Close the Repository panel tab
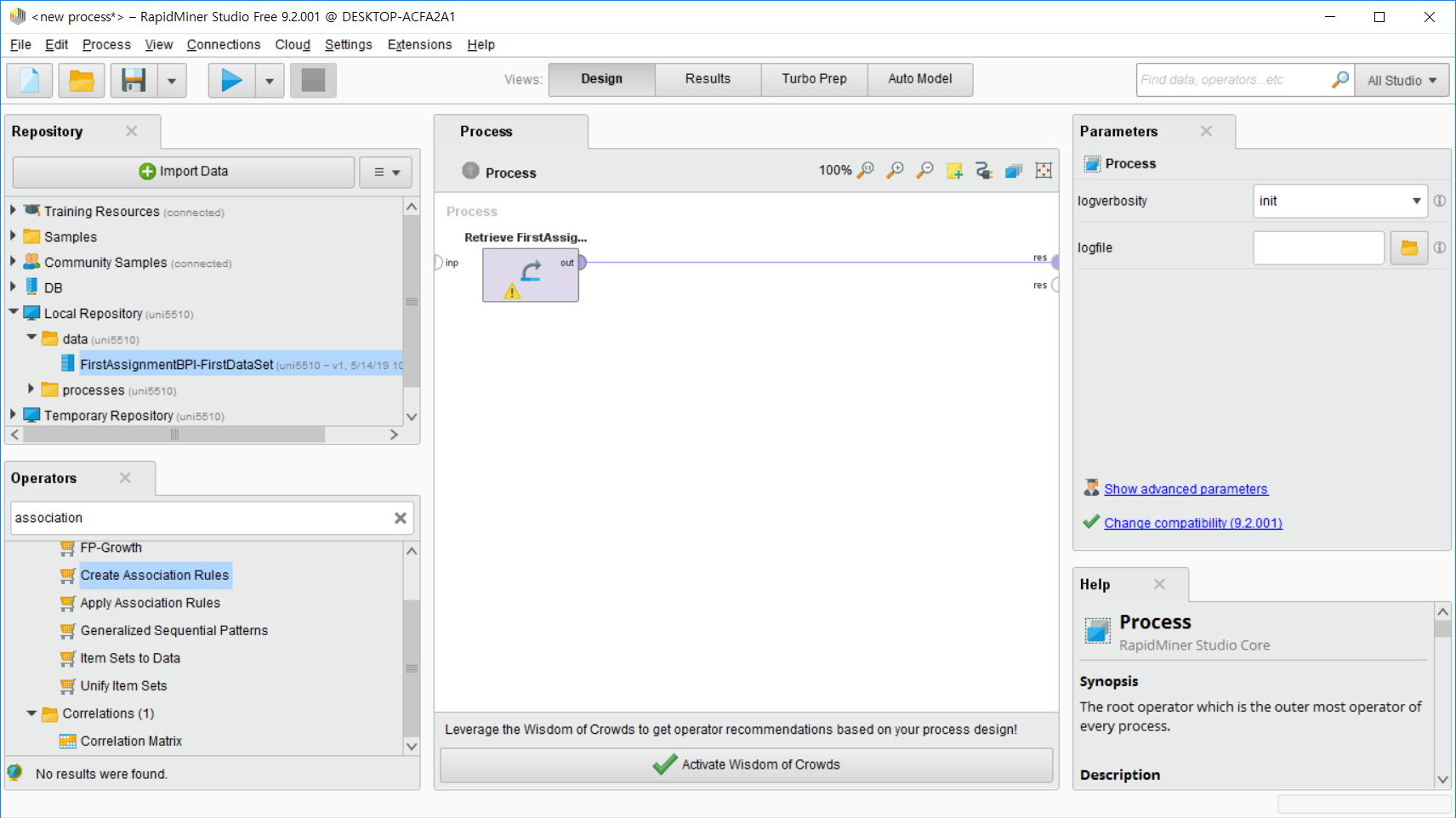Viewport: 1456px width, 818px height. pyautogui.click(x=132, y=131)
